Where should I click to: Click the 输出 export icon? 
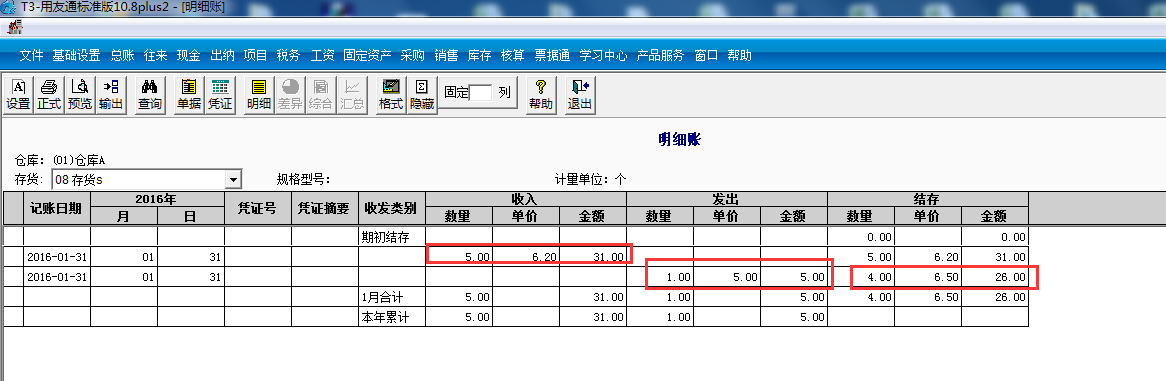pos(111,95)
